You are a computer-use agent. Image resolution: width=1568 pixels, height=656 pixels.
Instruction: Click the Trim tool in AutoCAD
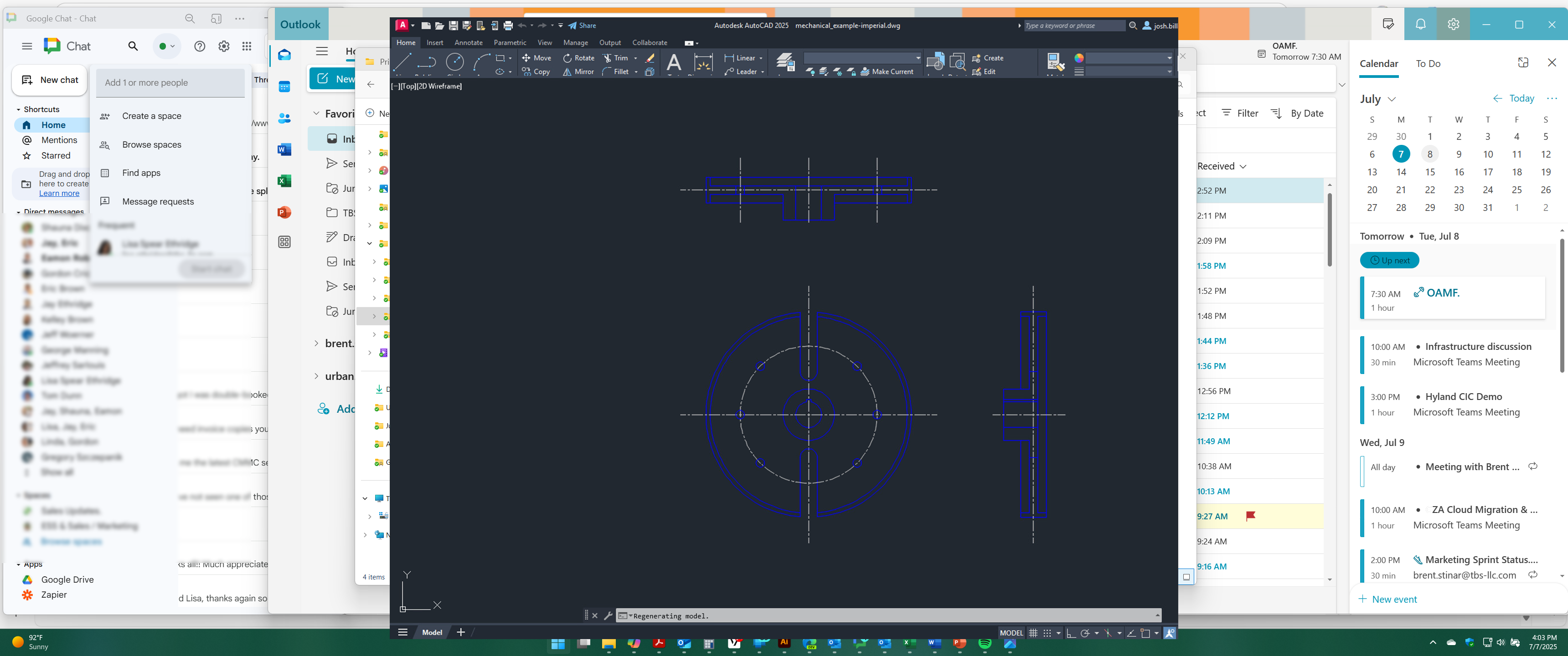(x=615, y=58)
